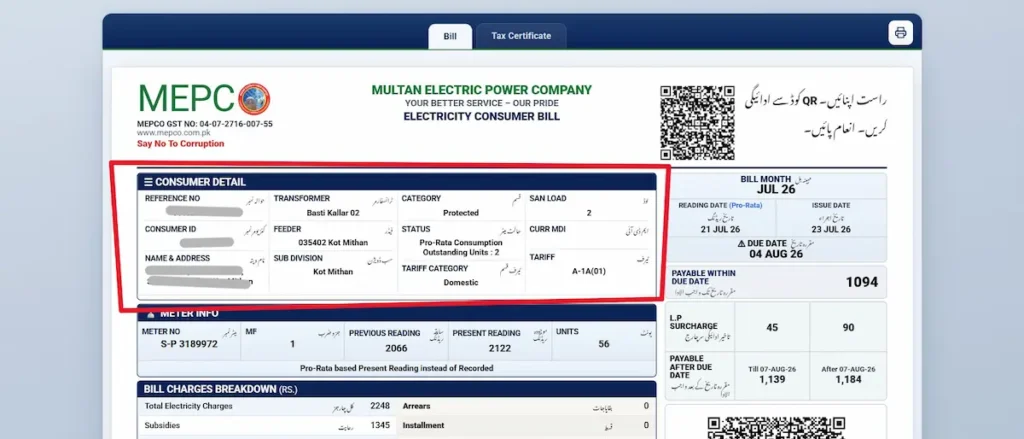Click the tariff category value 'Domestic'
Viewport: 1024px width, 439px height.
(x=460, y=283)
